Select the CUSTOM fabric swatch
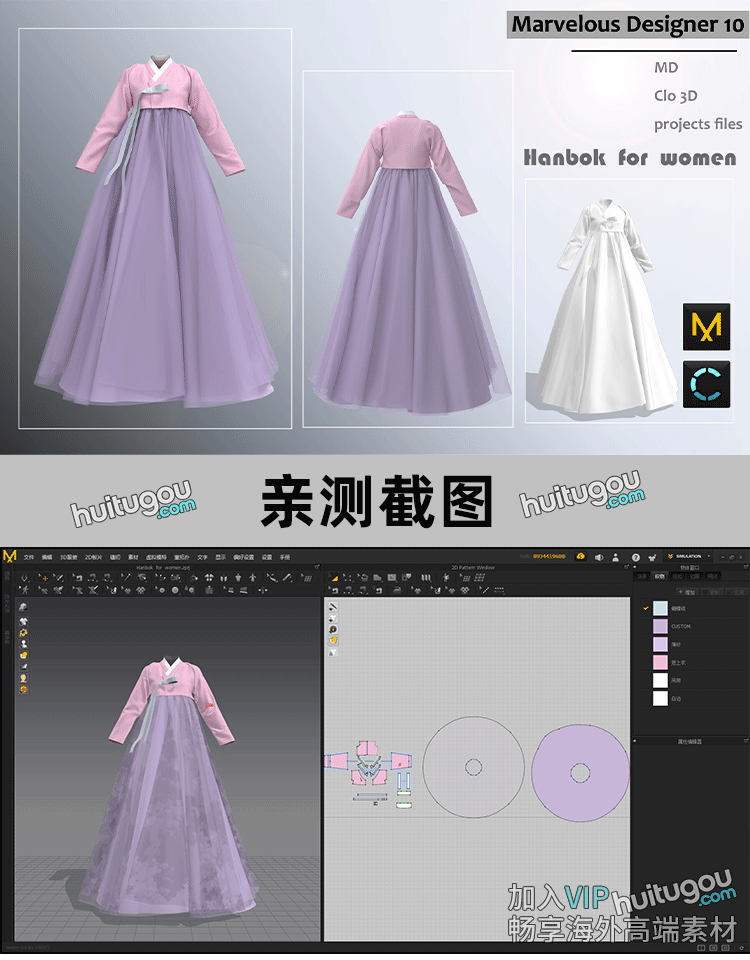 click(660, 626)
